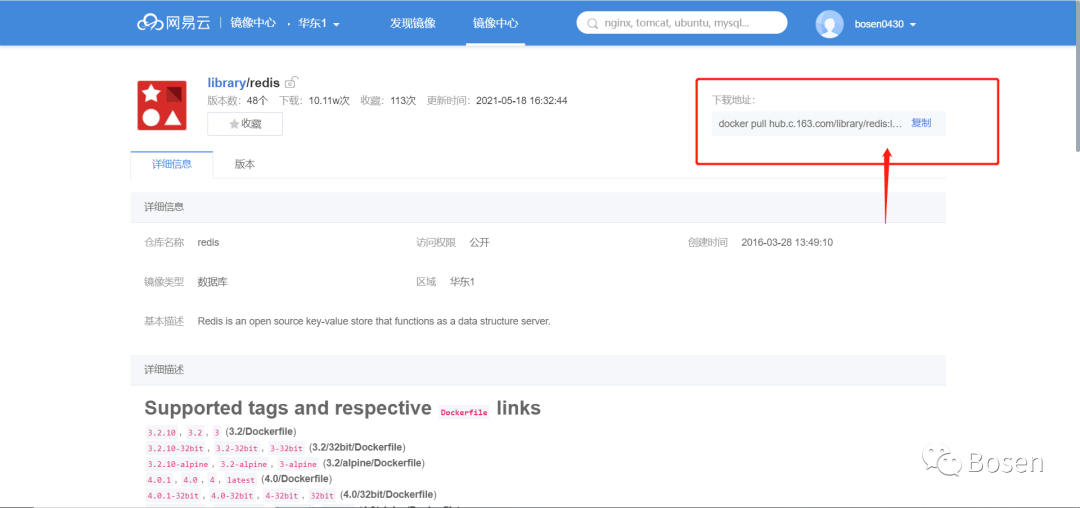
Task: Click the 公开 access permission value
Action: pyautogui.click(x=479, y=242)
